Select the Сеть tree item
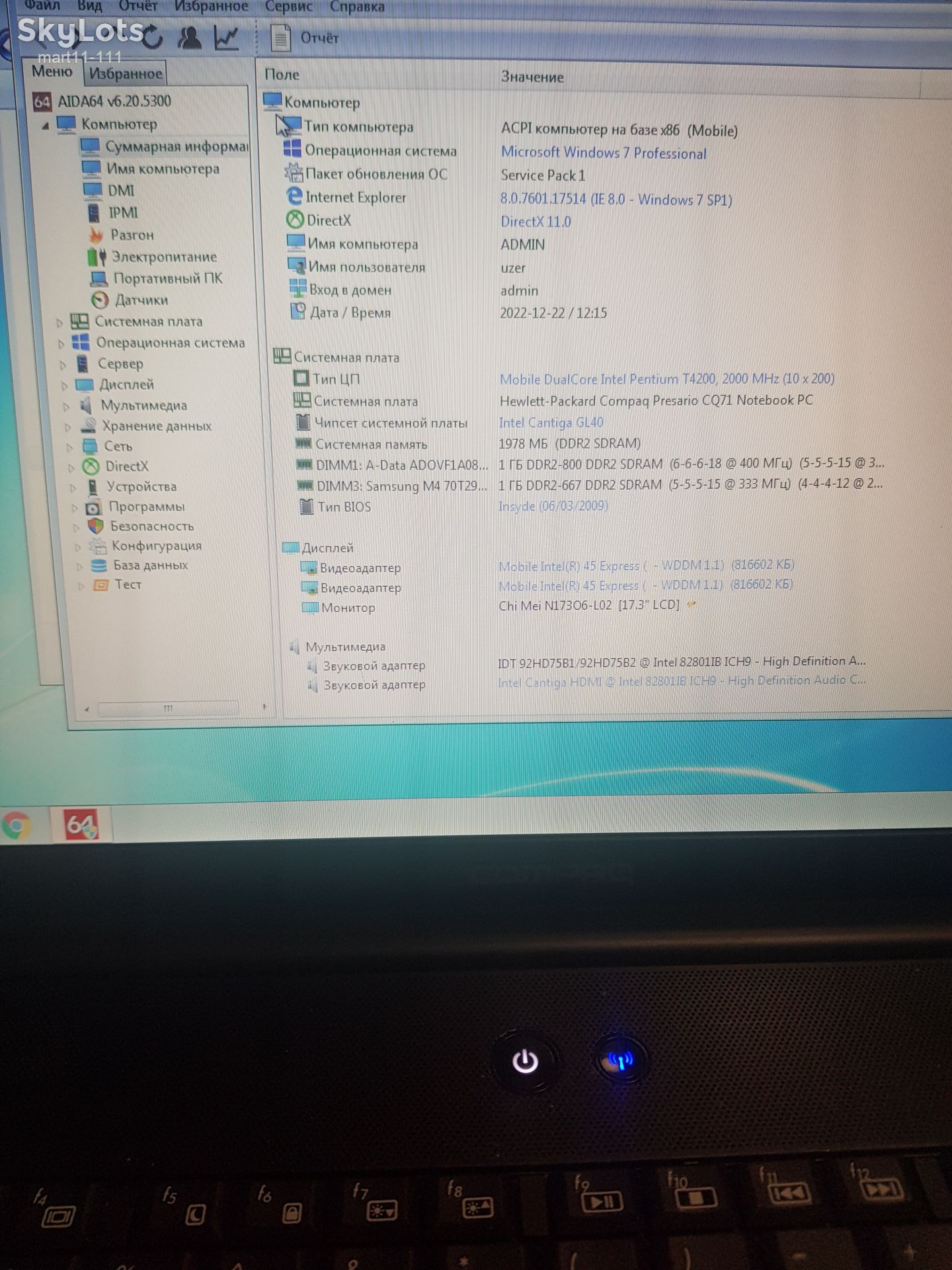Image resolution: width=952 pixels, height=1270 pixels. pyautogui.click(x=118, y=446)
